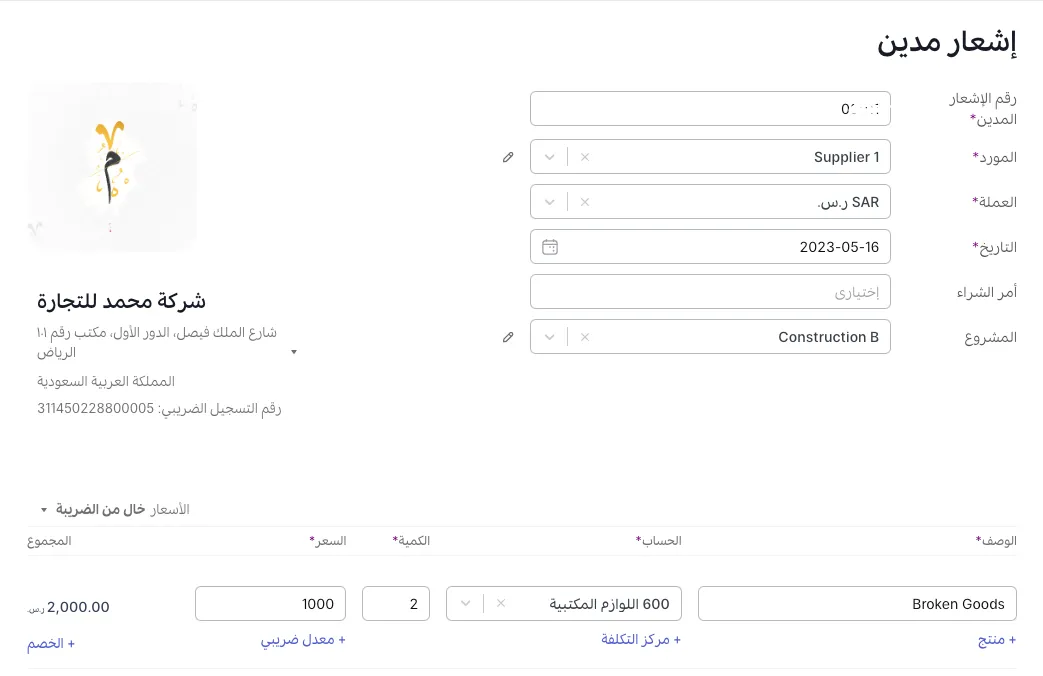Click the شركة محمد للتجارة company logo
Screen dimensions: 1043x676
(x=111, y=166)
